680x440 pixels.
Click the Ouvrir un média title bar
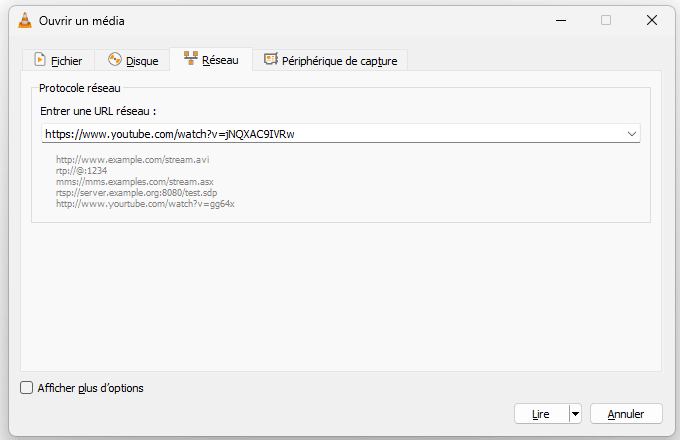tap(300, 20)
